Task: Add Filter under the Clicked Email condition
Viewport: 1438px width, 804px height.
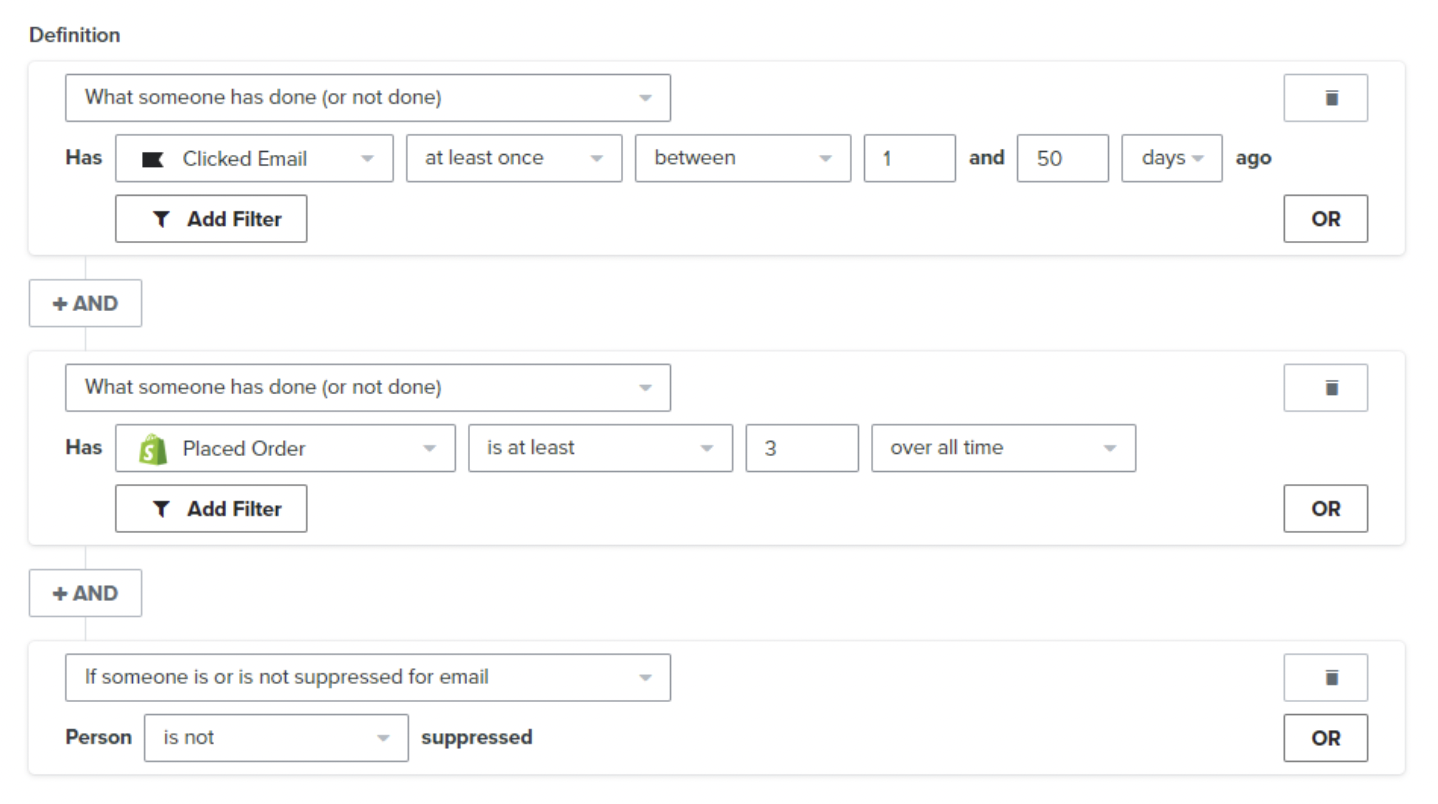Action: tap(211, 219)
